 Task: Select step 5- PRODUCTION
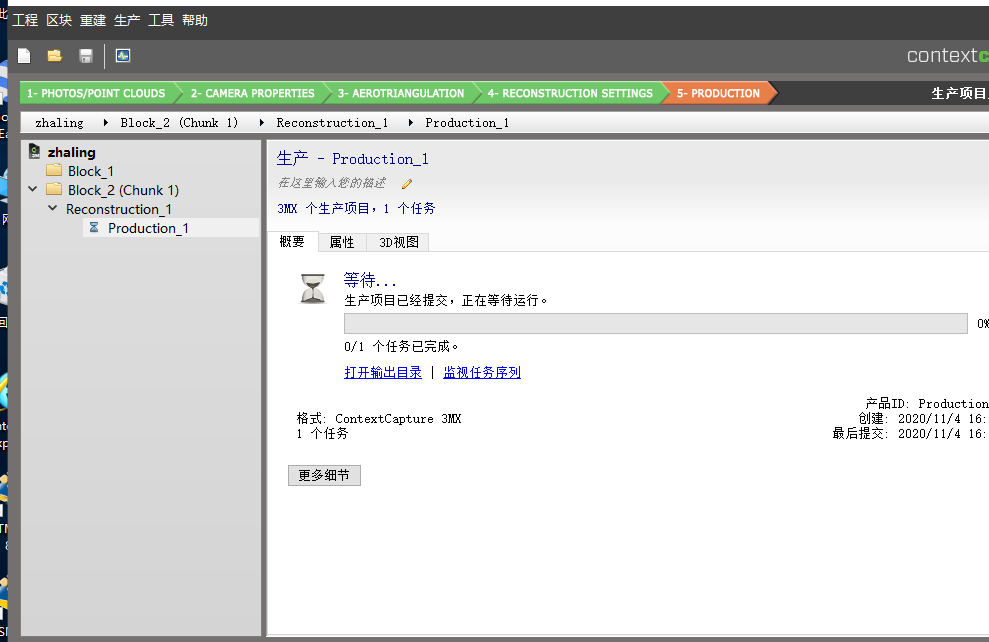718,93
